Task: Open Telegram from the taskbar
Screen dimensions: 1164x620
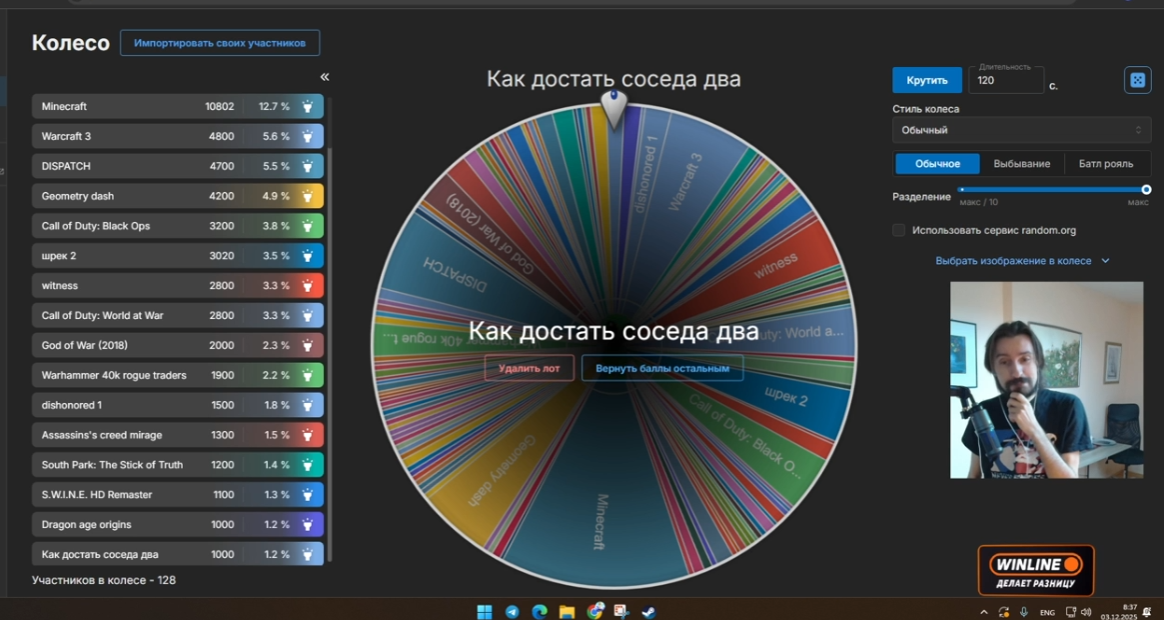Action: pyautogui.click(x=512, y=612)
